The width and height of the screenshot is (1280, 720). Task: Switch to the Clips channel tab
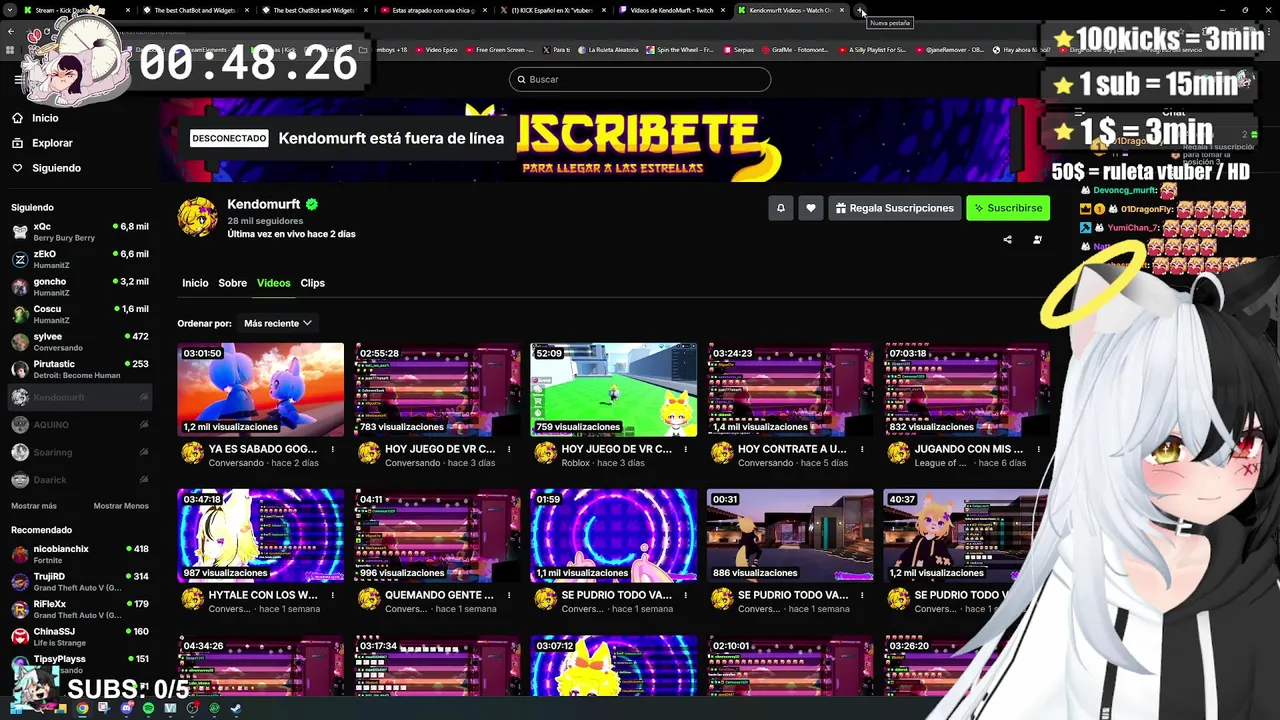(312, 283)
